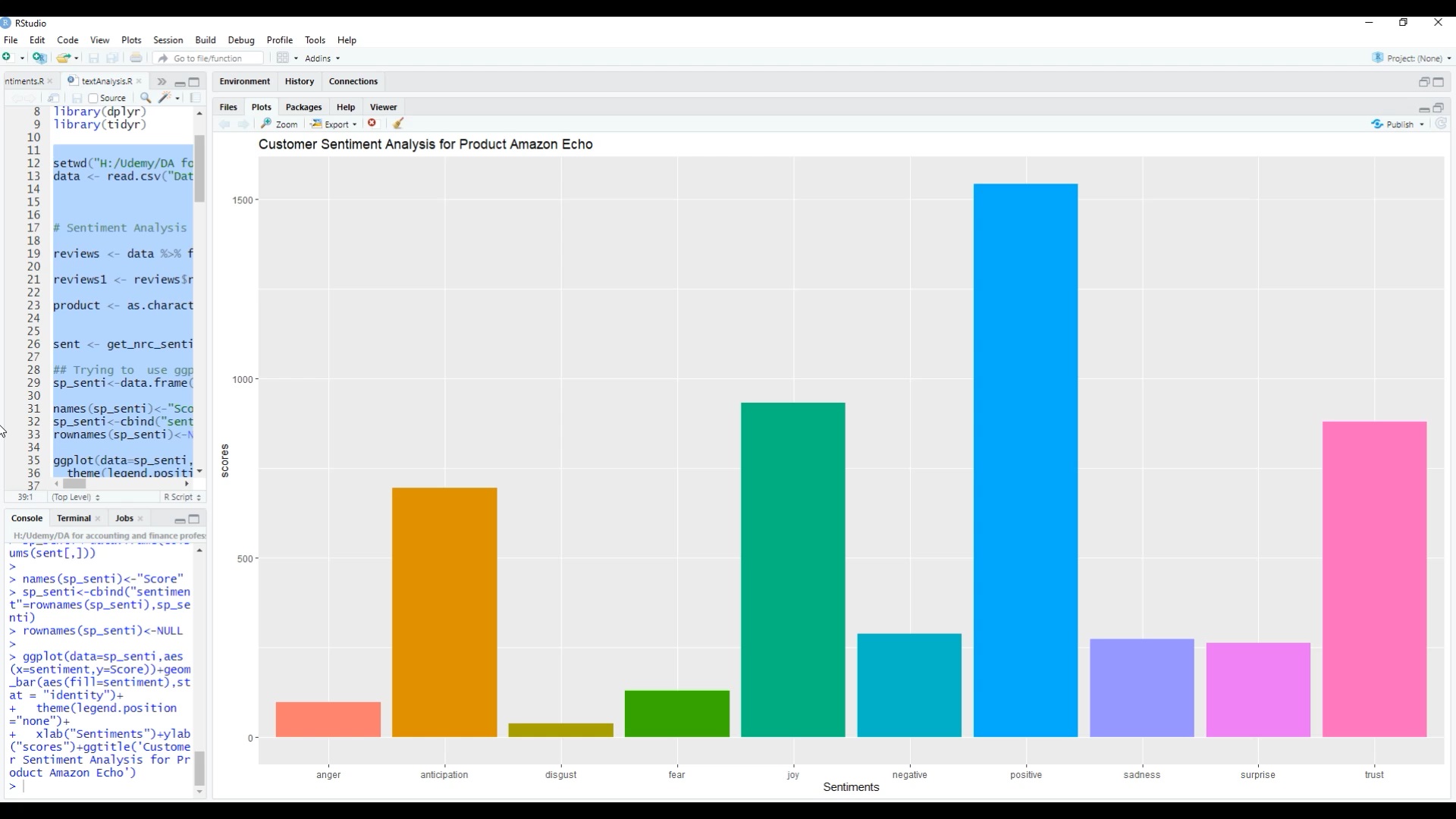Close the Jobs tab

(x=140, y=519)
